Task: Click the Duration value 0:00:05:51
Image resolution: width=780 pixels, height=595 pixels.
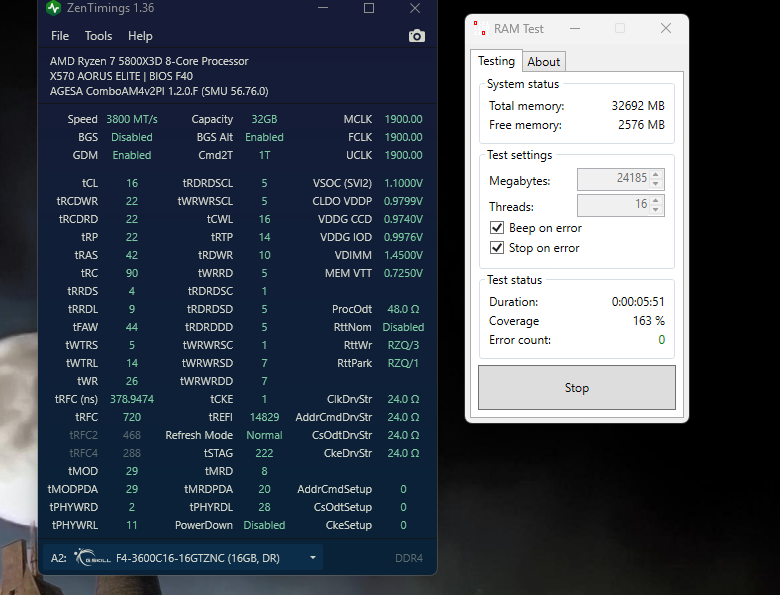Action: (638, 302)
